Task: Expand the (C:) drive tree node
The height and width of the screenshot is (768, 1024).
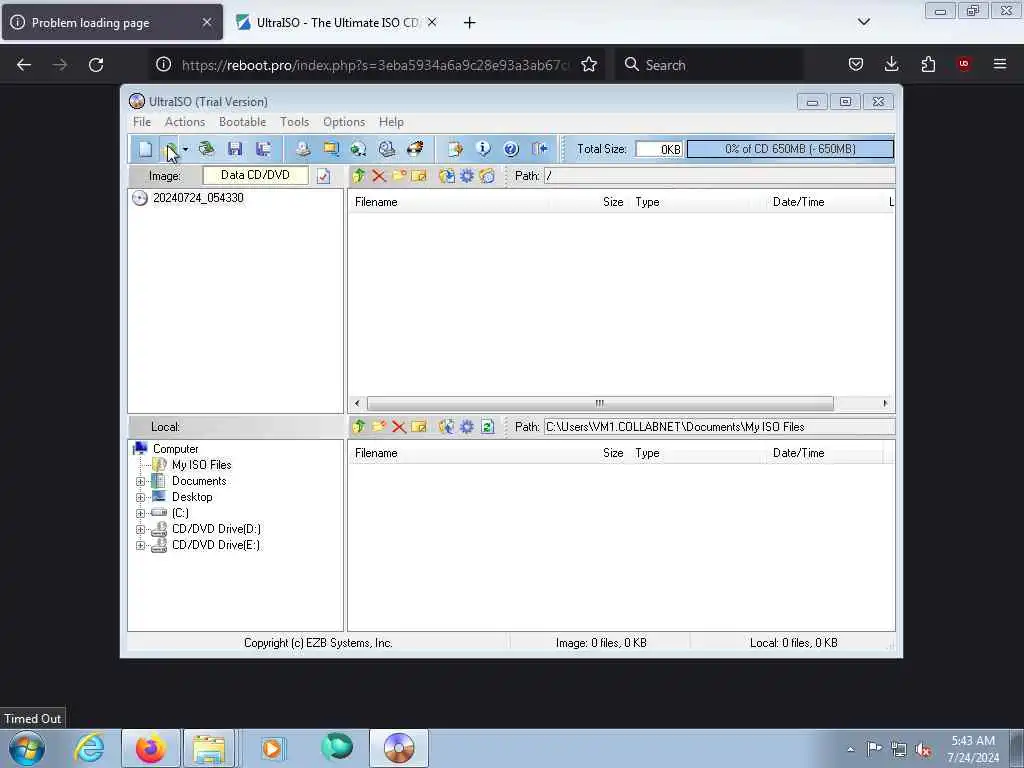Action: [140, 513]
